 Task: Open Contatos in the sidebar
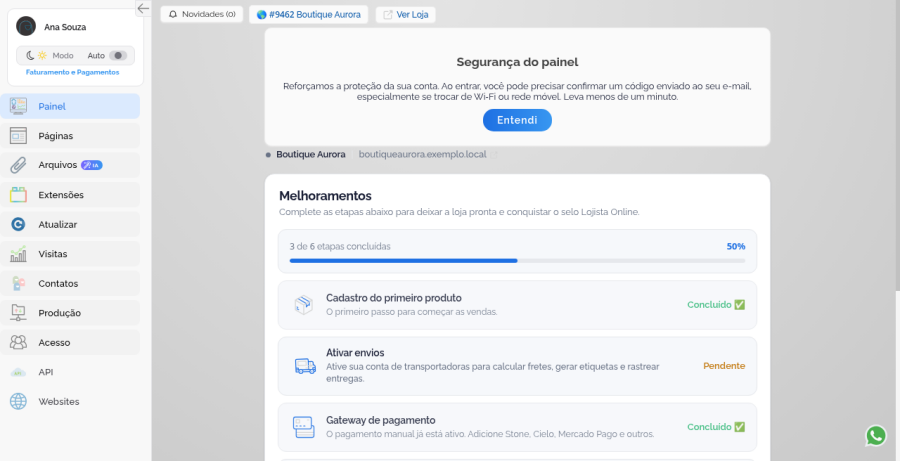coord(70,284)
